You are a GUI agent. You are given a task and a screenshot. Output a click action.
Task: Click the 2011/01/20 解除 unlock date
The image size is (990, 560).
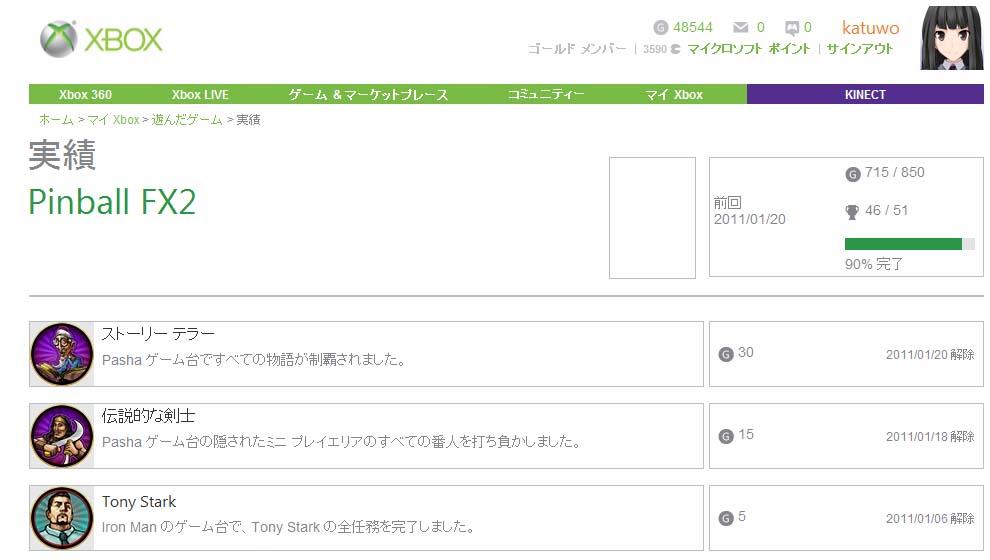pyautogui.click(x=930, y=354)
